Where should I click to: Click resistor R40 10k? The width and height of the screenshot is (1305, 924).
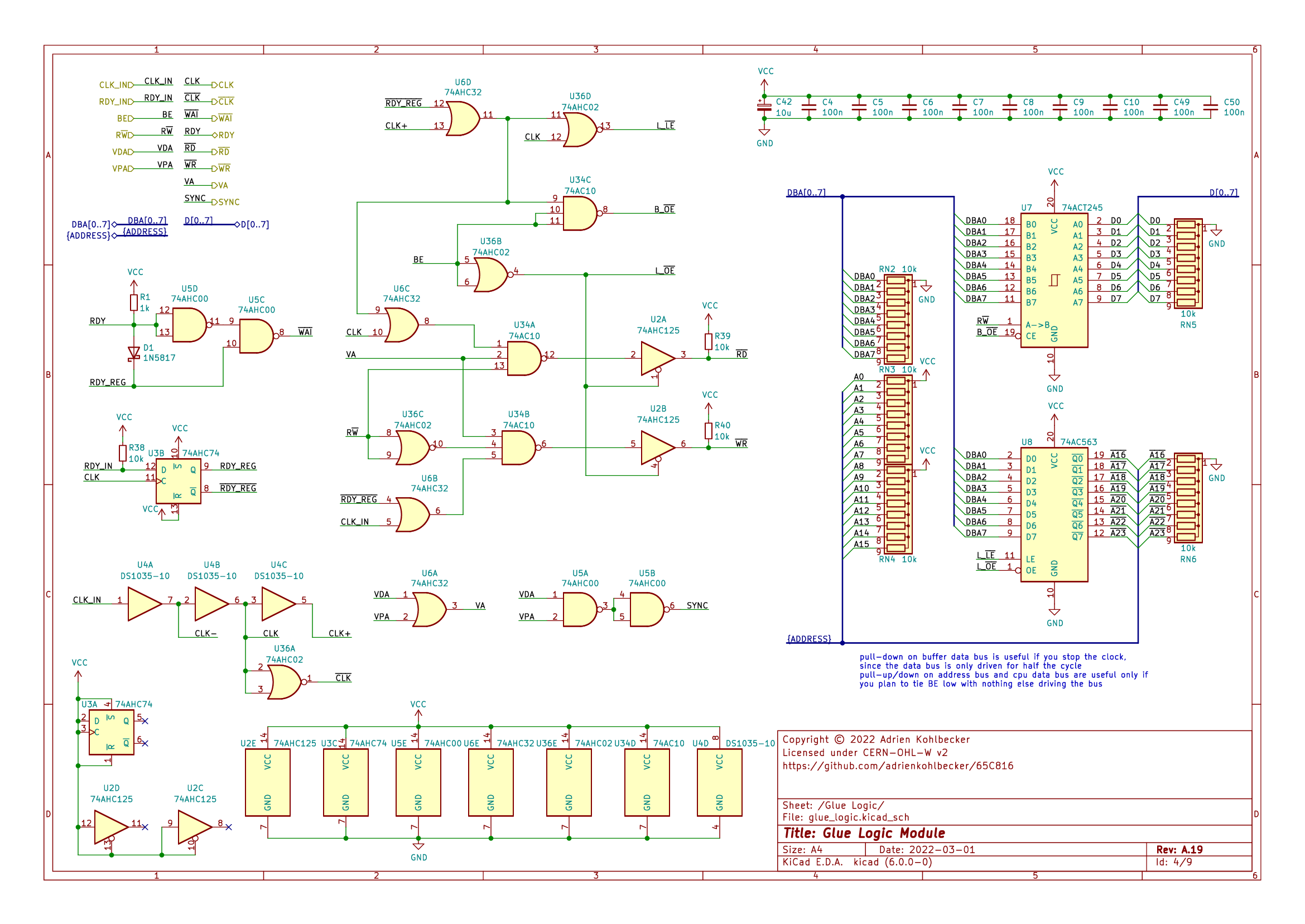point(708,431)
